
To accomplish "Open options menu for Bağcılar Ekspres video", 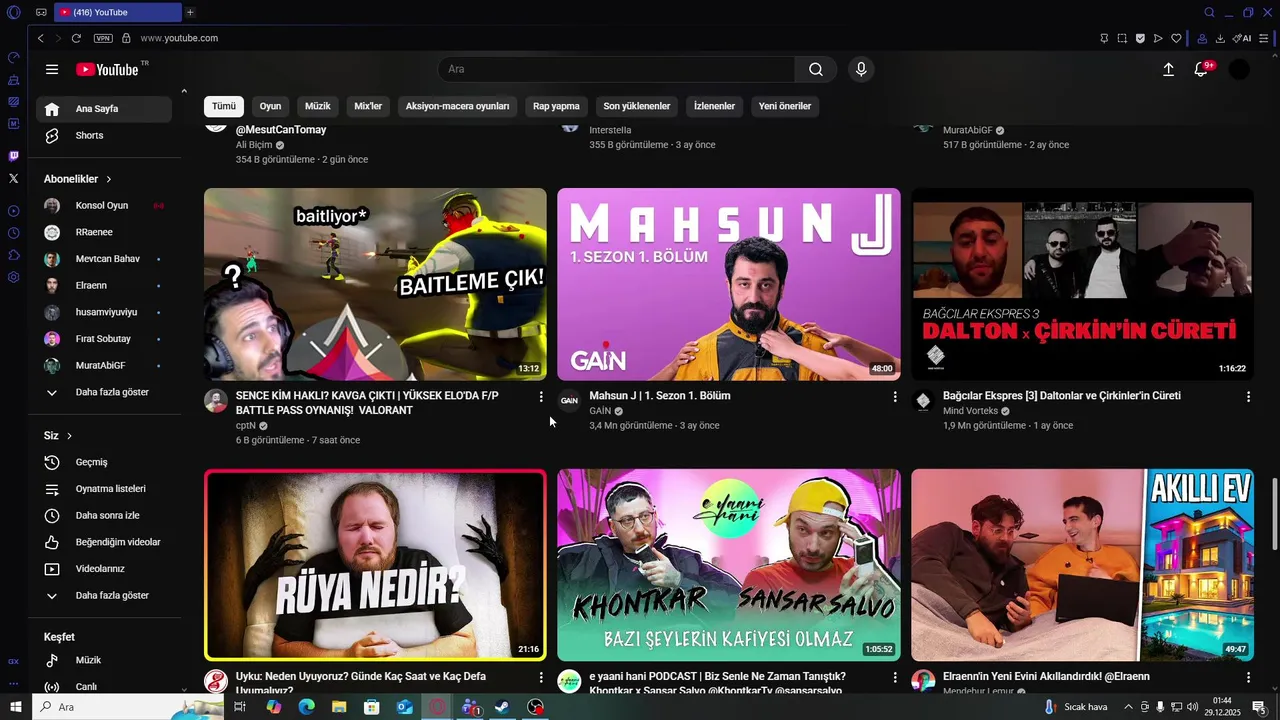I will (1248, 397).
